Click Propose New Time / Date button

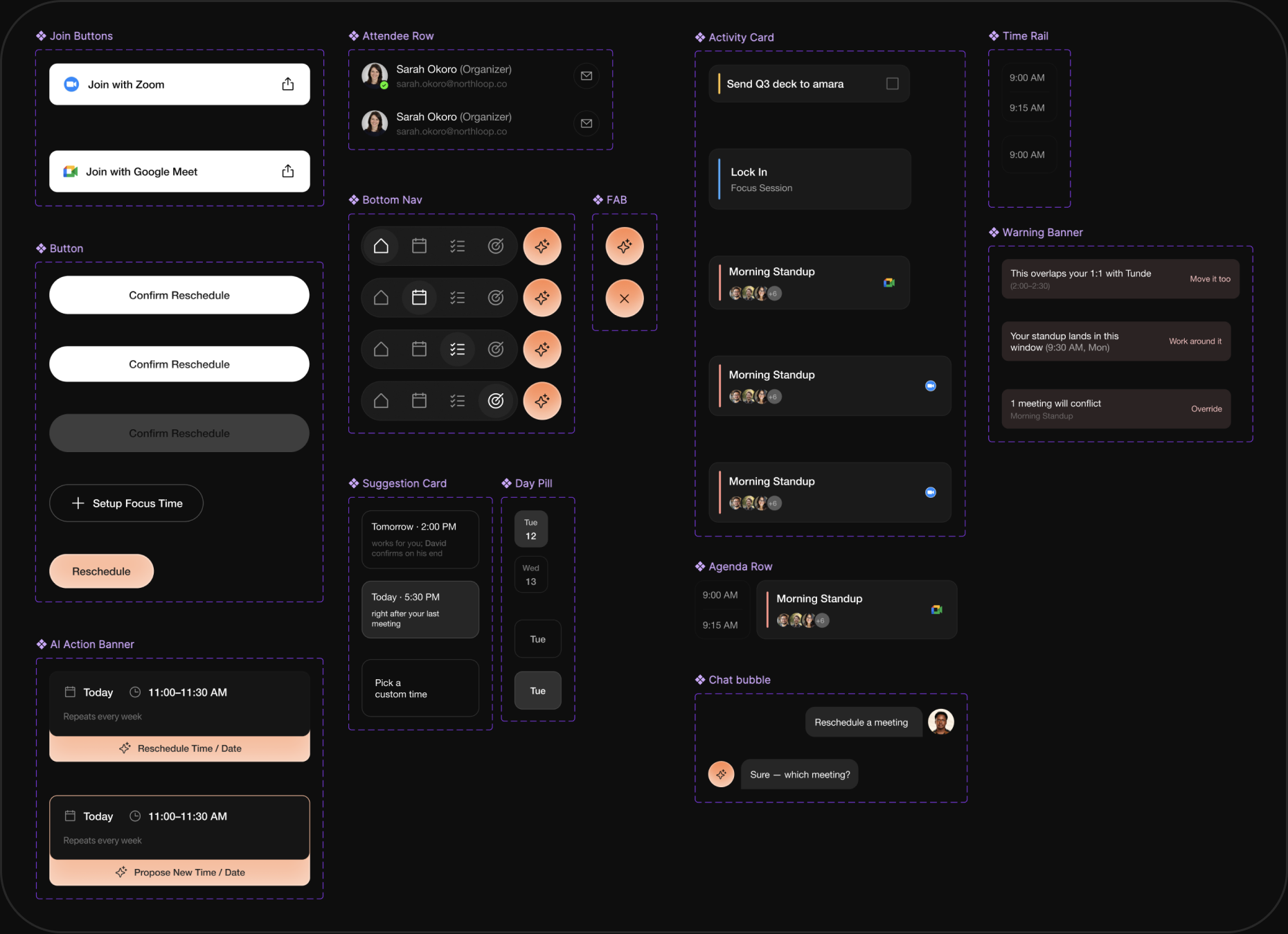tap(179, 872)
